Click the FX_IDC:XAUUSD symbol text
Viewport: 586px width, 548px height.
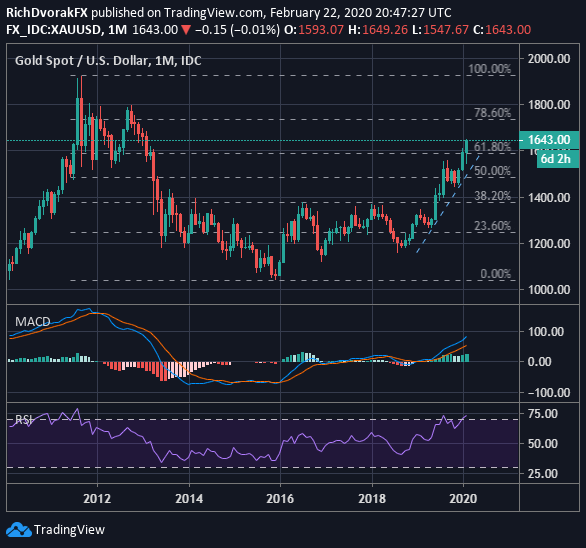click(54, 30)
